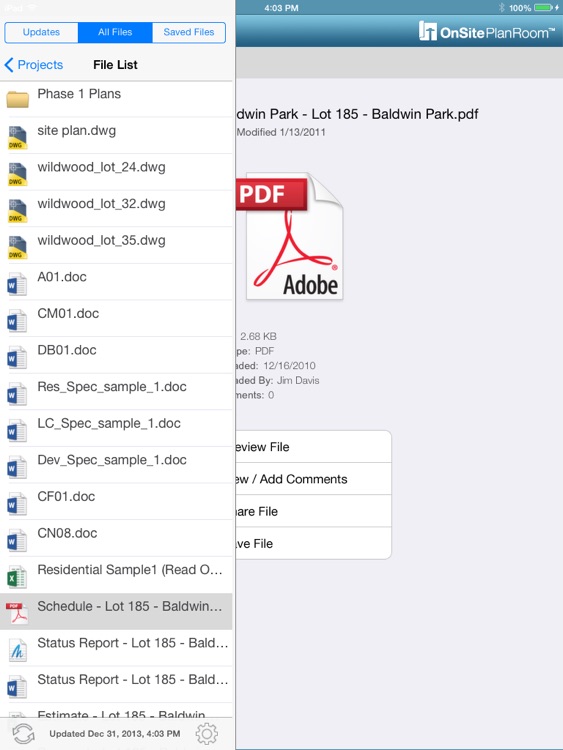Image resolution: width=563 pixels, height=750 pixels.
Task: Click the Word icon of second Status Report
Action: [x=17, y=687]
